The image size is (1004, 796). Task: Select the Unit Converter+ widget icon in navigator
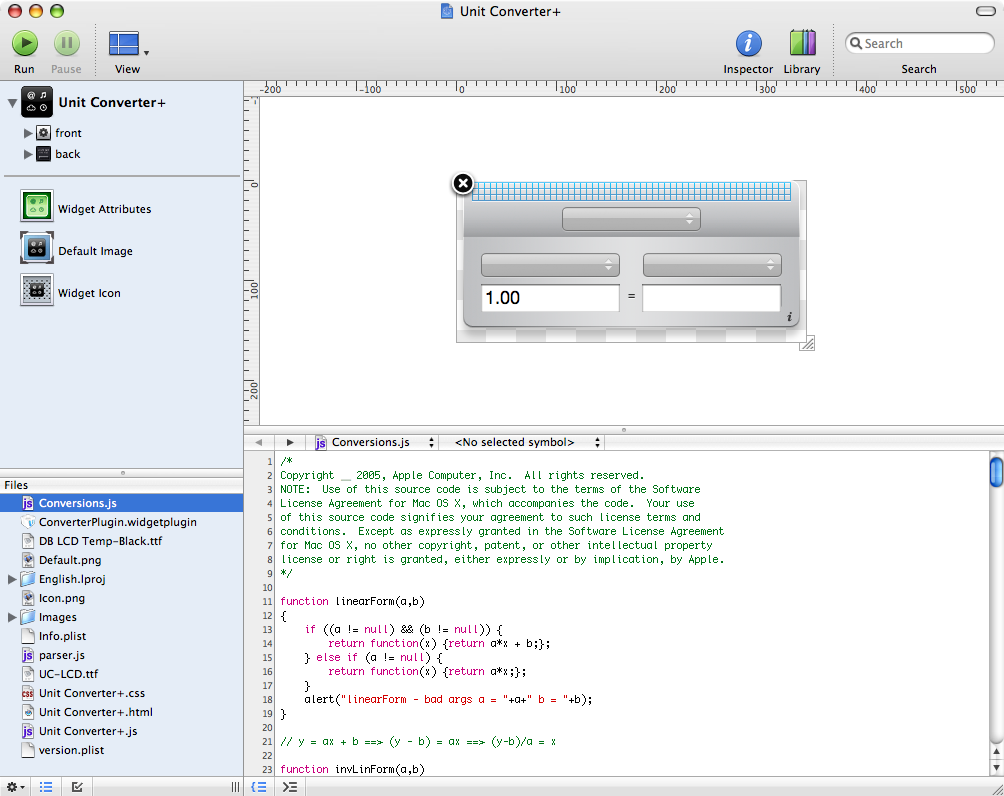(x=36, y=102)
